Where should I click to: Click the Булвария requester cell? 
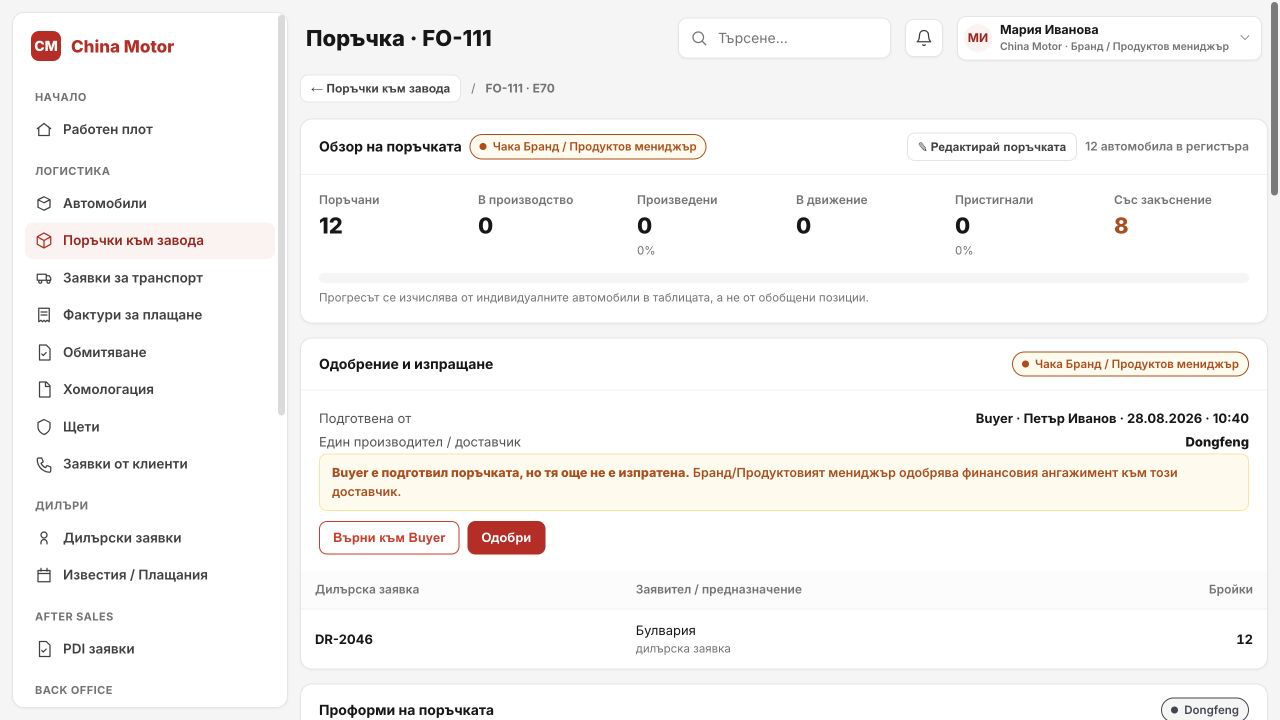coord(666,631)
